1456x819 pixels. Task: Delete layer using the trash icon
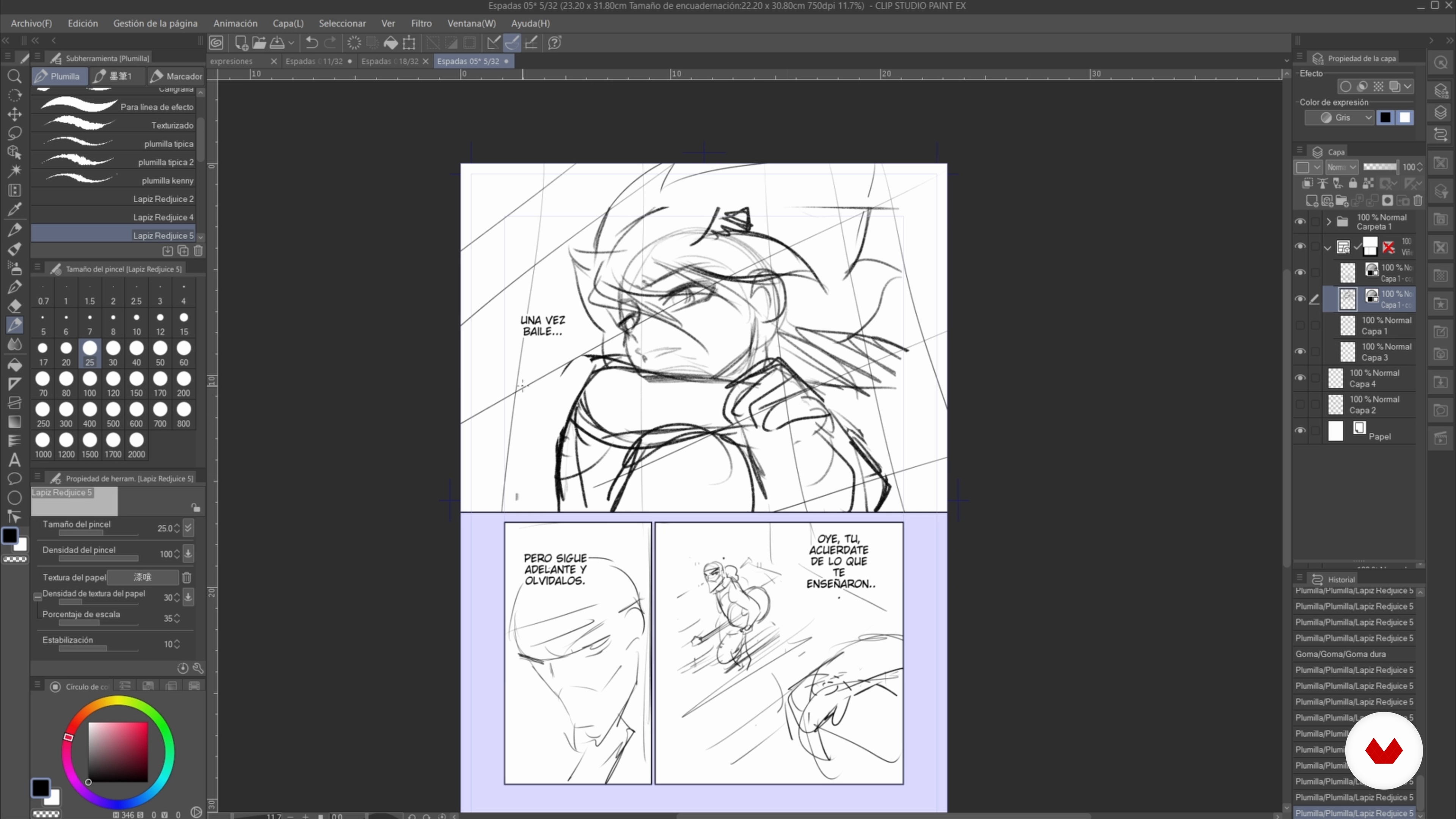point(1418,201)
